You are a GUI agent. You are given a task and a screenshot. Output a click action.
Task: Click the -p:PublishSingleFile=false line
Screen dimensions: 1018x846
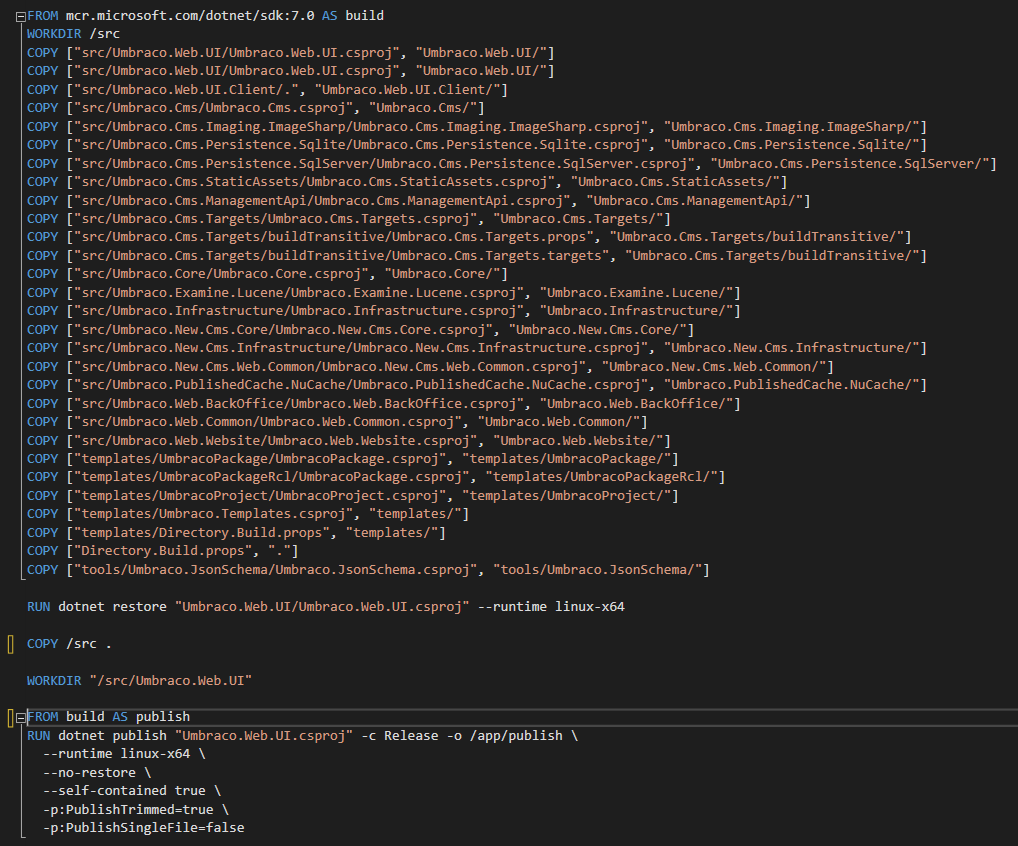[143, 828]
